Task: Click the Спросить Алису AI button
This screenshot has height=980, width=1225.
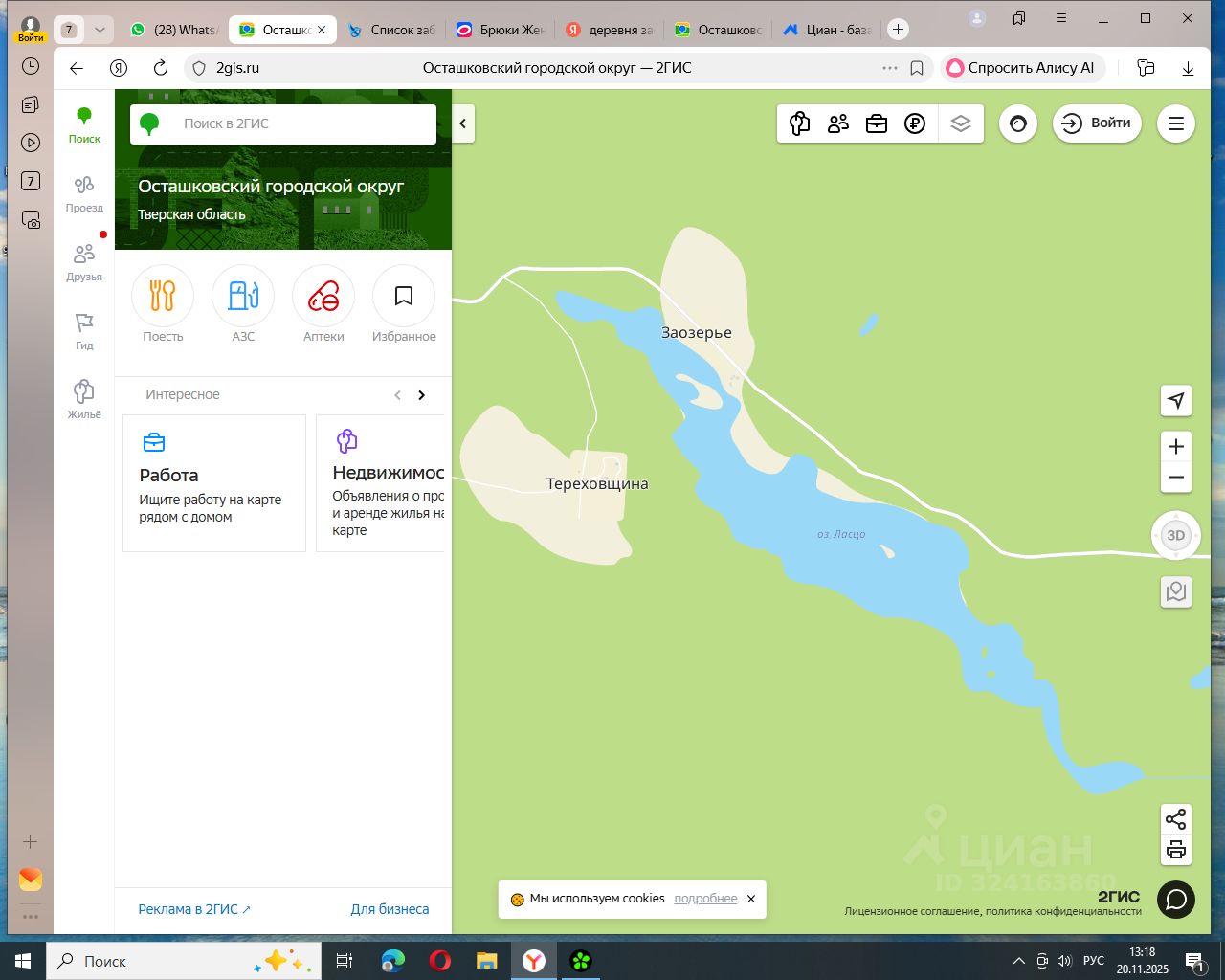Action: (1023, 68)
